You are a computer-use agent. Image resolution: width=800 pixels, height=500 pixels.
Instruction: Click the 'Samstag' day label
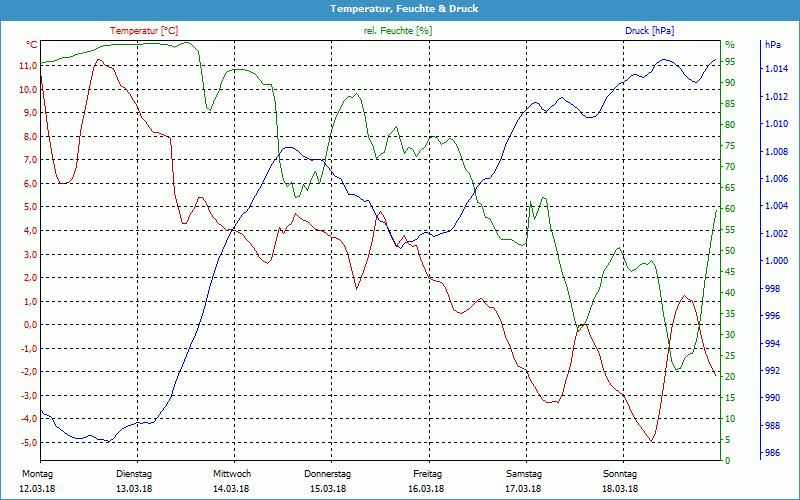[x=524, y=474]
